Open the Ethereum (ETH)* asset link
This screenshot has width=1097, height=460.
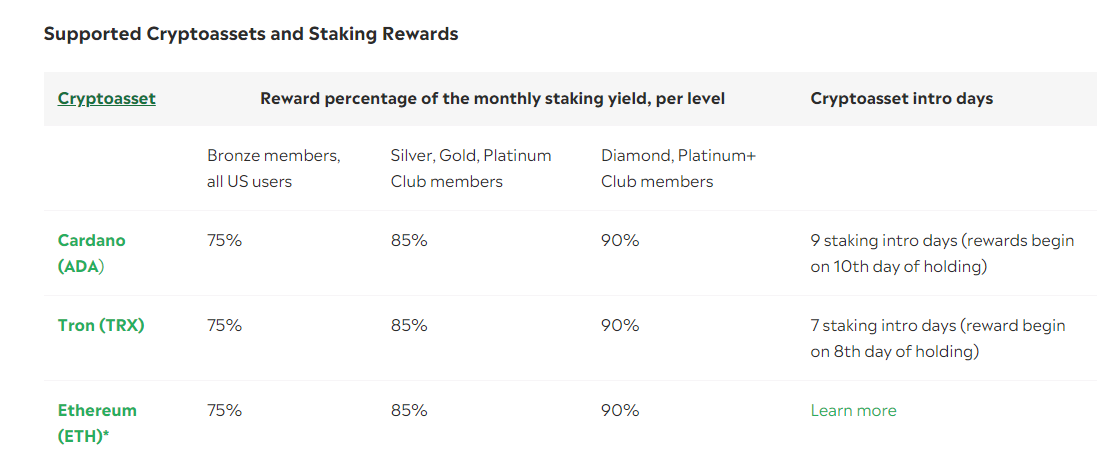pos(97,423)
